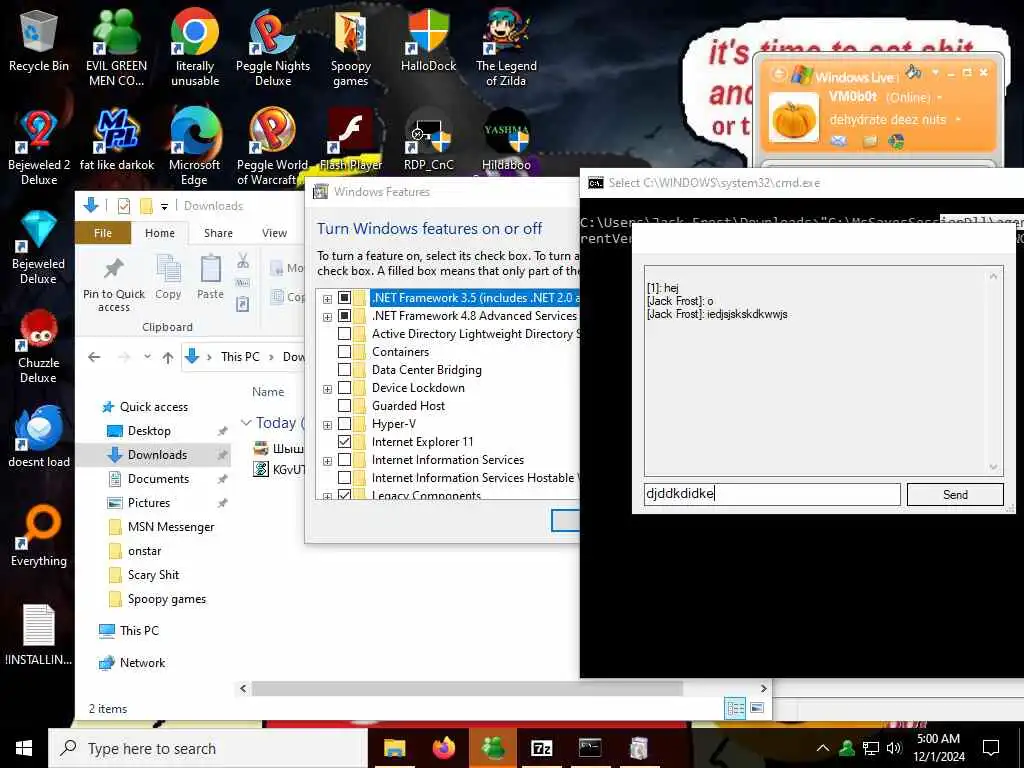Select Documents in navigation pane
This screenshot has height=768, width=1024.
tap(158, 479)
